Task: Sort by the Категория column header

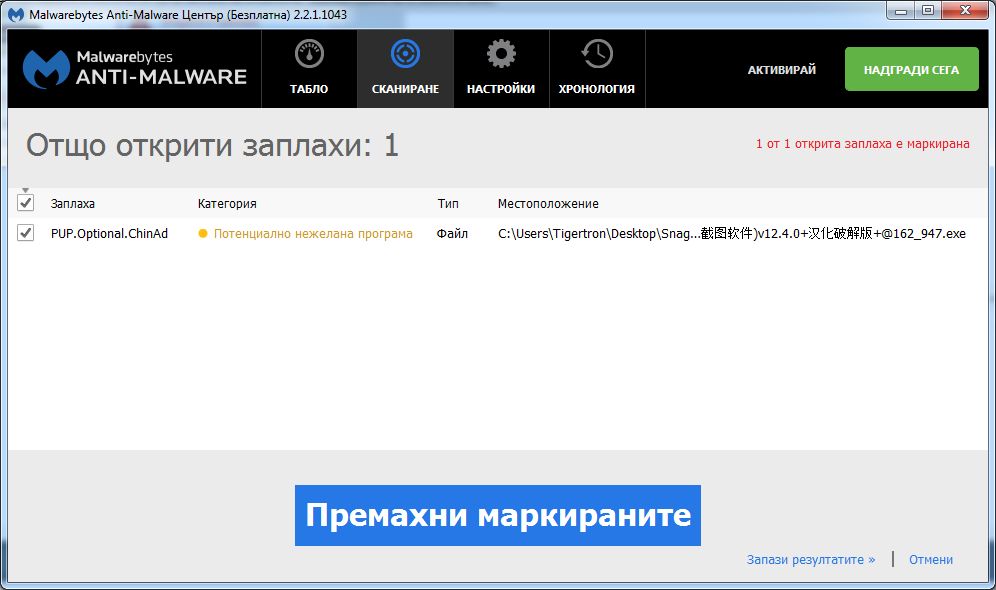Action: coord(227,204)
